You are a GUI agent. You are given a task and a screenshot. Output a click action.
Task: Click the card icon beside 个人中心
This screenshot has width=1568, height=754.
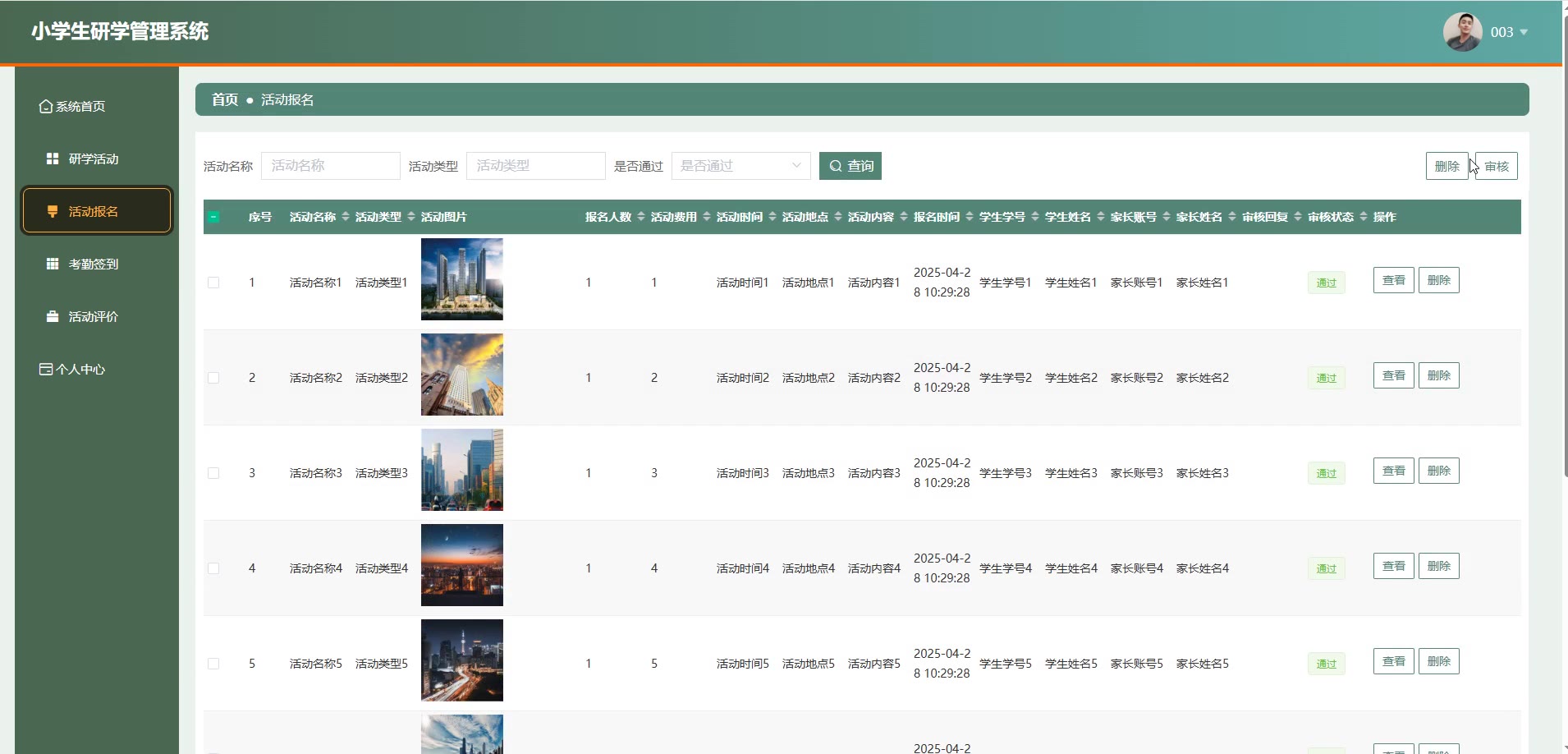(46, 369)
